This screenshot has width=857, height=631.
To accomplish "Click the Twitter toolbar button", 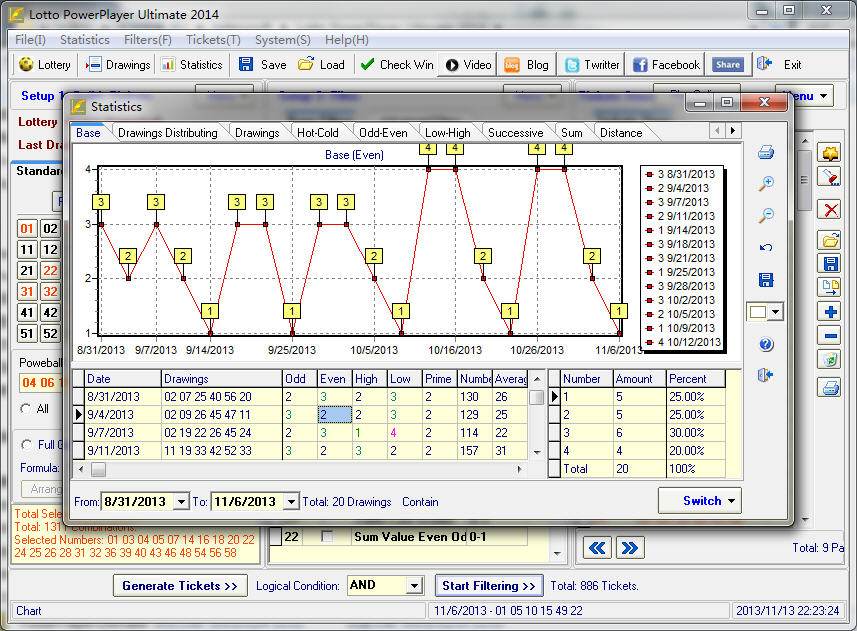I will tap(592, 64).
